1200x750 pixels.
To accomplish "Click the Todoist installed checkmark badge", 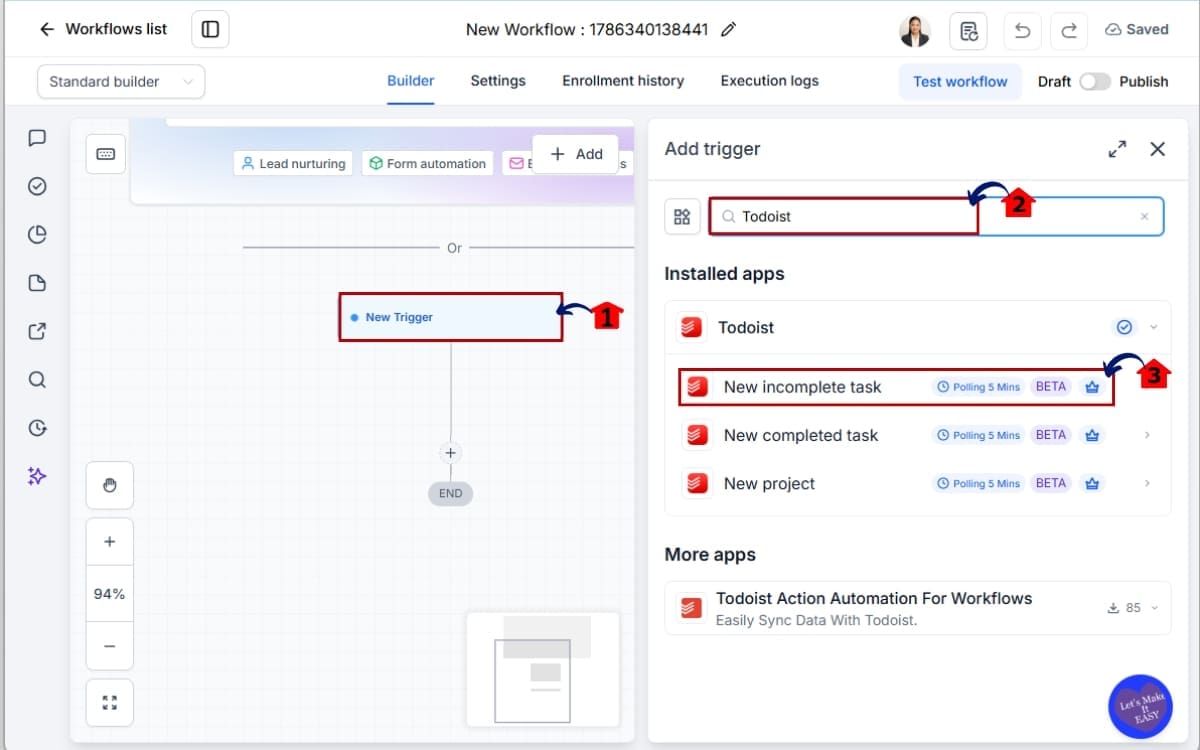I will (1125, 327).
